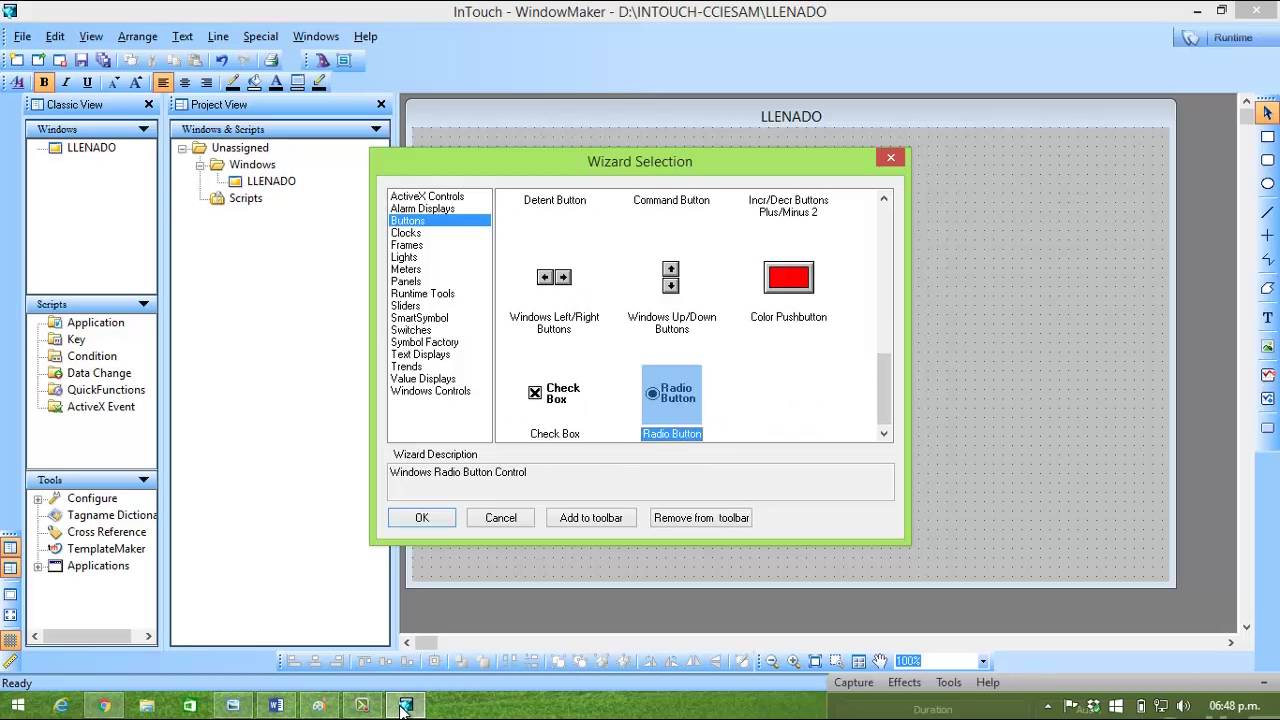
Task: Open the Windows & Scripts dropdown arrow
Action: [x=377, y=129]
